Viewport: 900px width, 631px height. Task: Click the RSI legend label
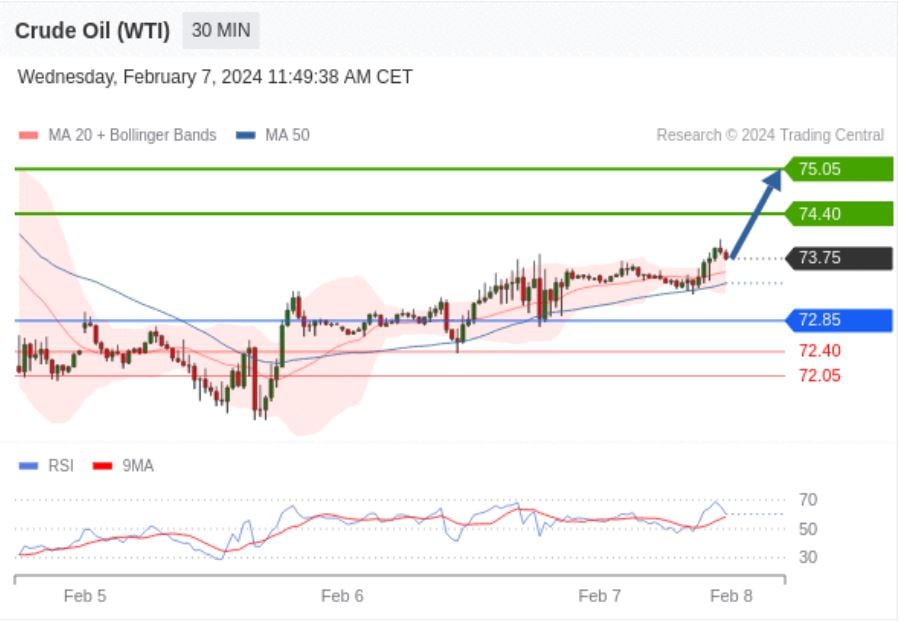pyautogui.click(x=61, y=466)
